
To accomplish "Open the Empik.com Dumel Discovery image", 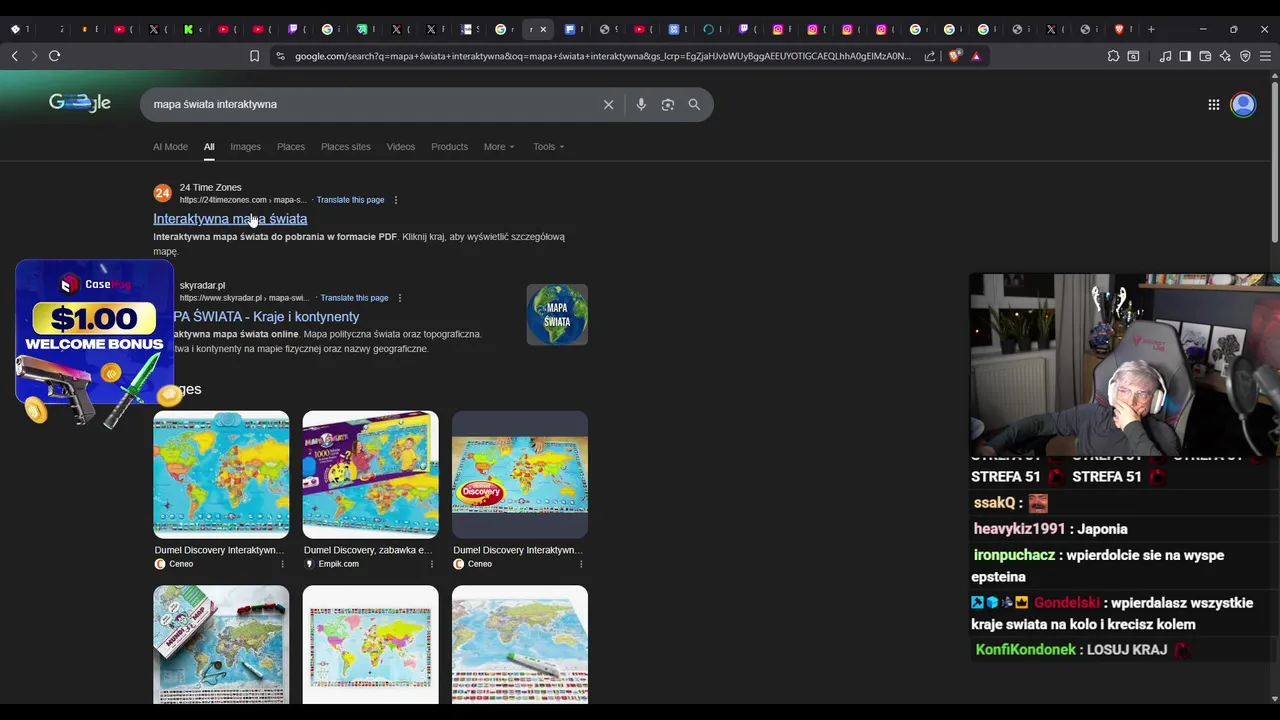I will coord(370,475).
